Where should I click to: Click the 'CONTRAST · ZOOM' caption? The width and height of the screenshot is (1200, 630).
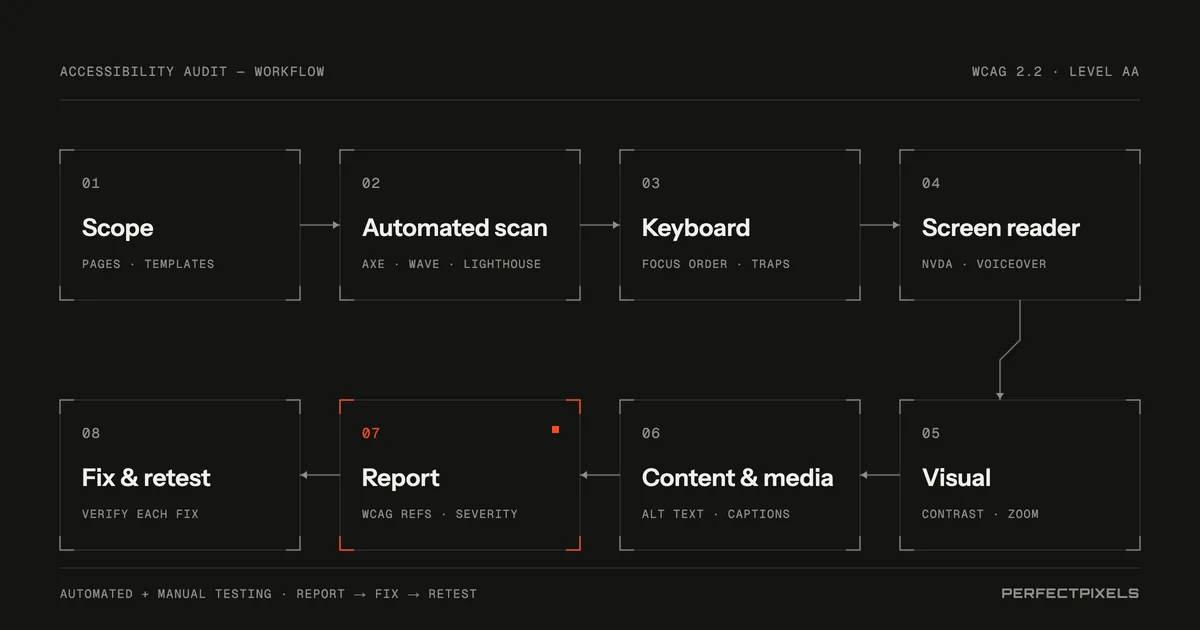(x=980, y=514)
